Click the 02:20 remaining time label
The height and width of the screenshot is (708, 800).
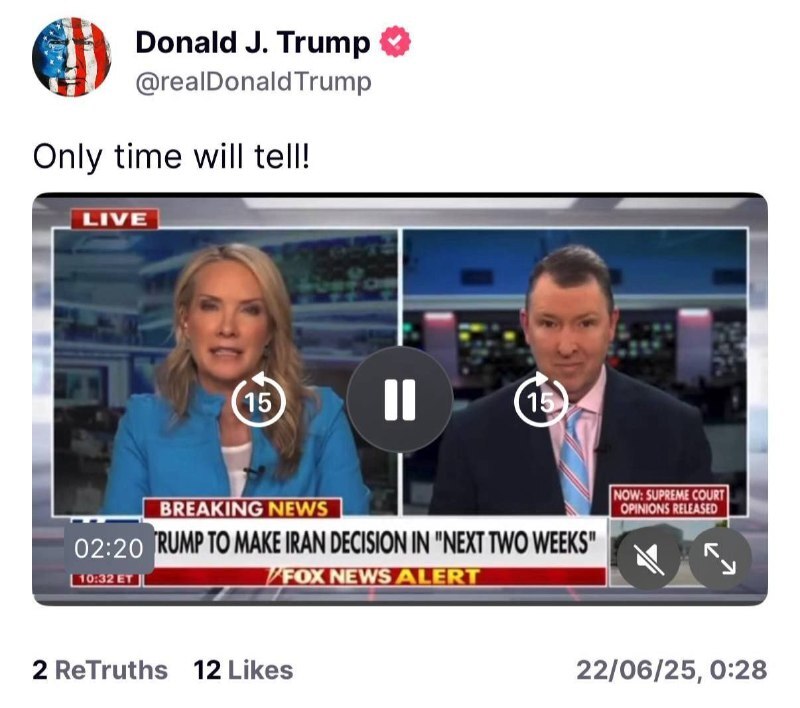pos(109,549)
